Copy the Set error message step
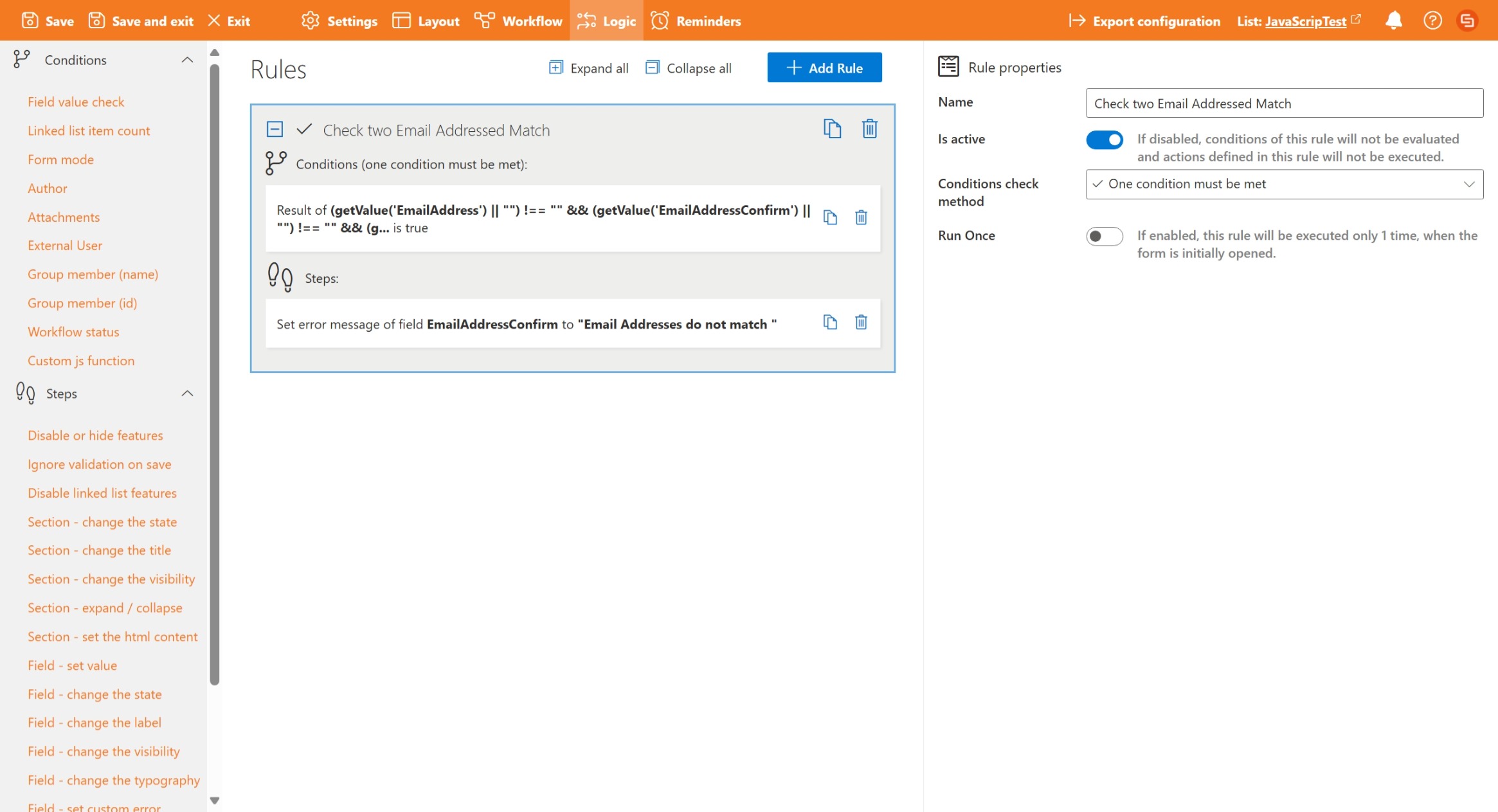This screenshot has width=1498, height=812. coord(830,323)
